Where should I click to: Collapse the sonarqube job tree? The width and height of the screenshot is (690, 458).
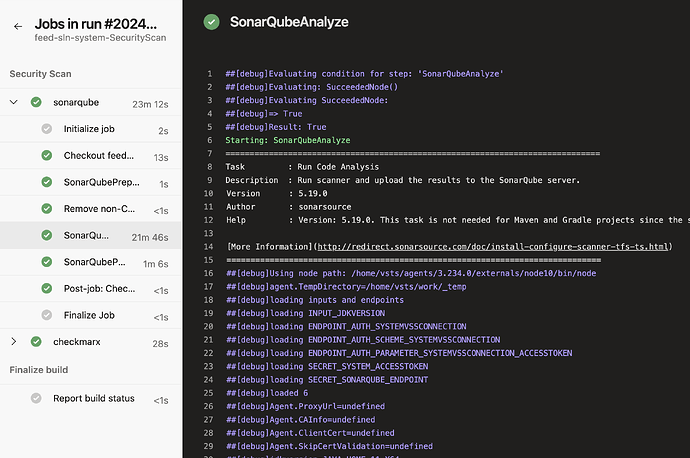coord(14,102)
